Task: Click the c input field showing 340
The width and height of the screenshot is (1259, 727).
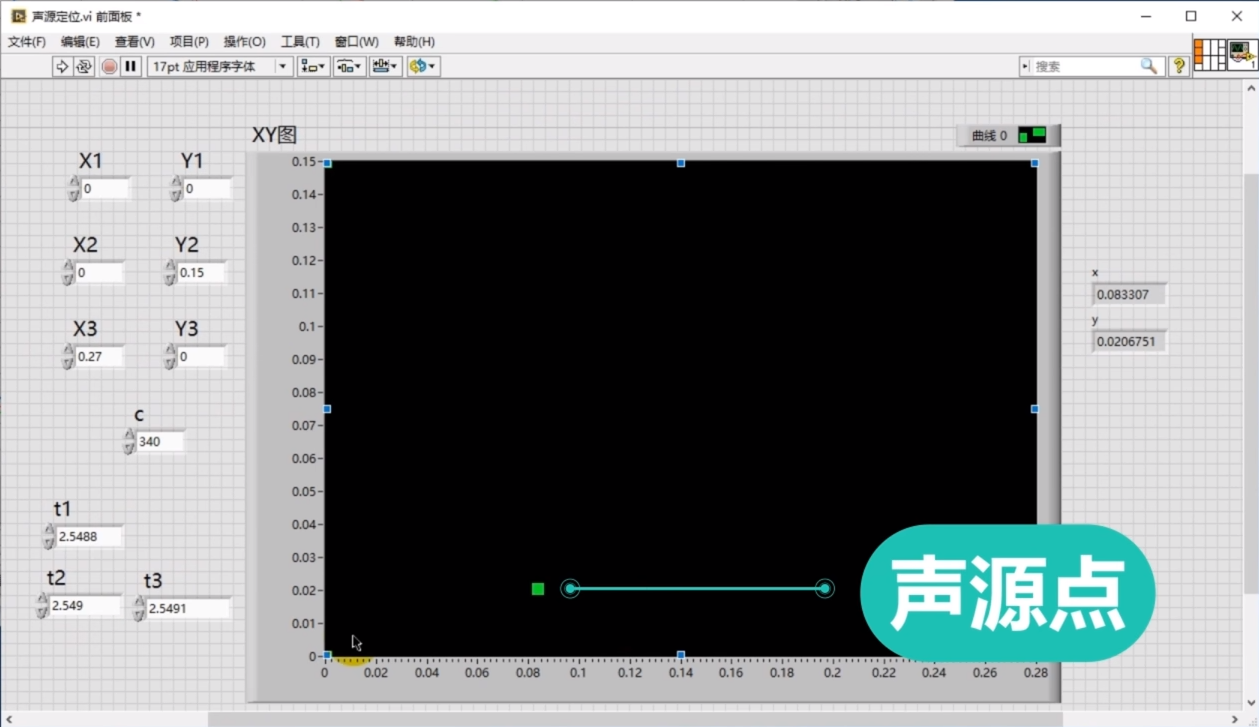Action: click(x=159, y=442)
